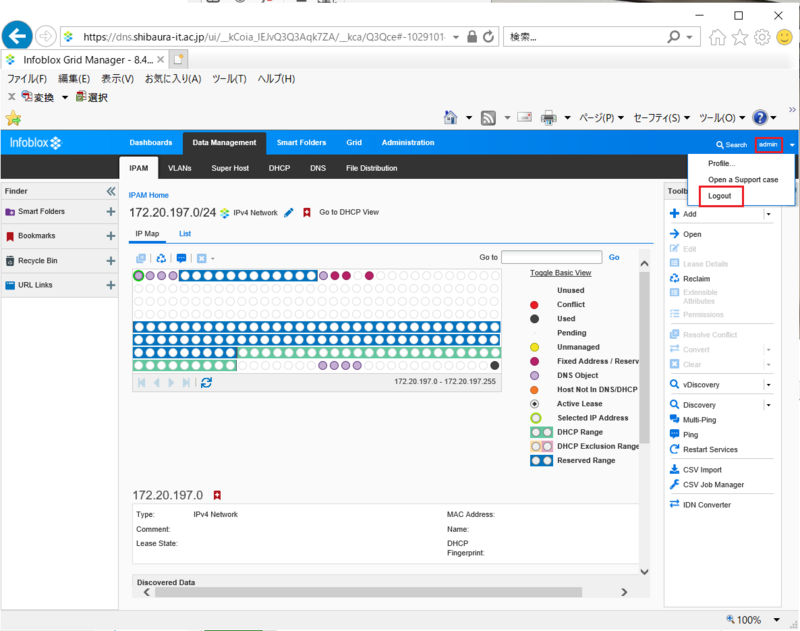800x631 pixels.
Task: Click Open in the Toolbar panel
Action: pyautogui.click(x=692, y=234)
